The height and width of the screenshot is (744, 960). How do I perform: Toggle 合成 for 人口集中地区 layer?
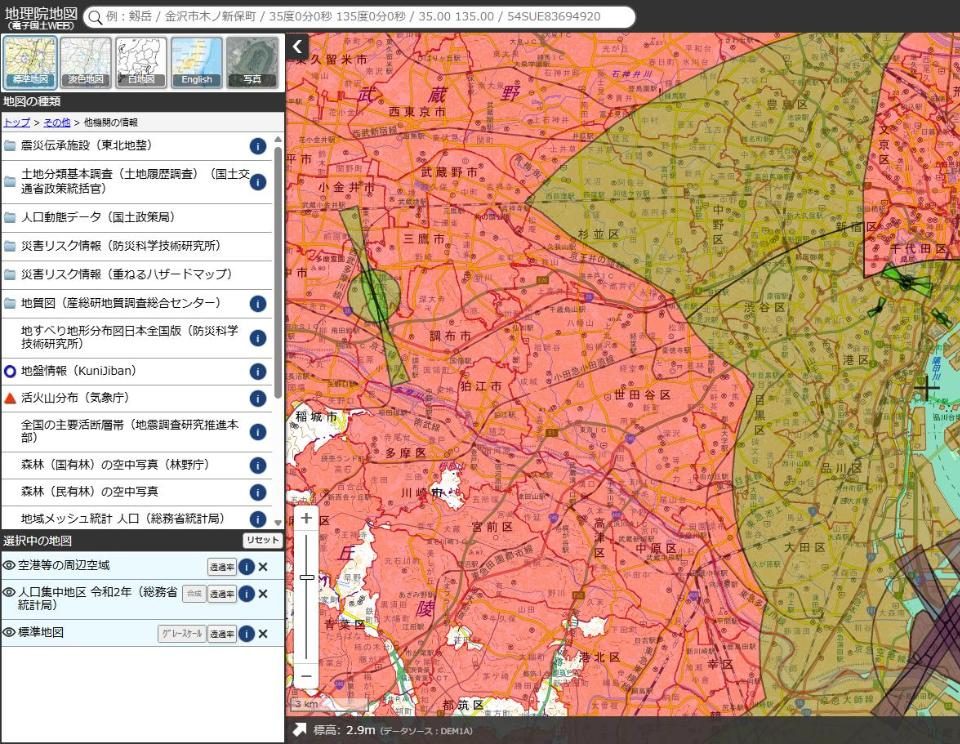[194, 594]
